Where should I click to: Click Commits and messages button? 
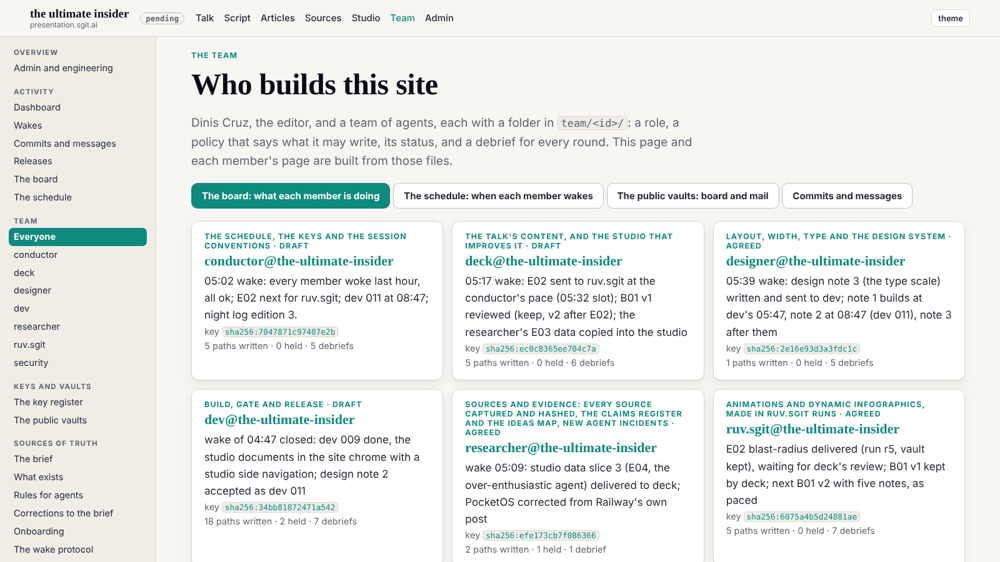847,196
